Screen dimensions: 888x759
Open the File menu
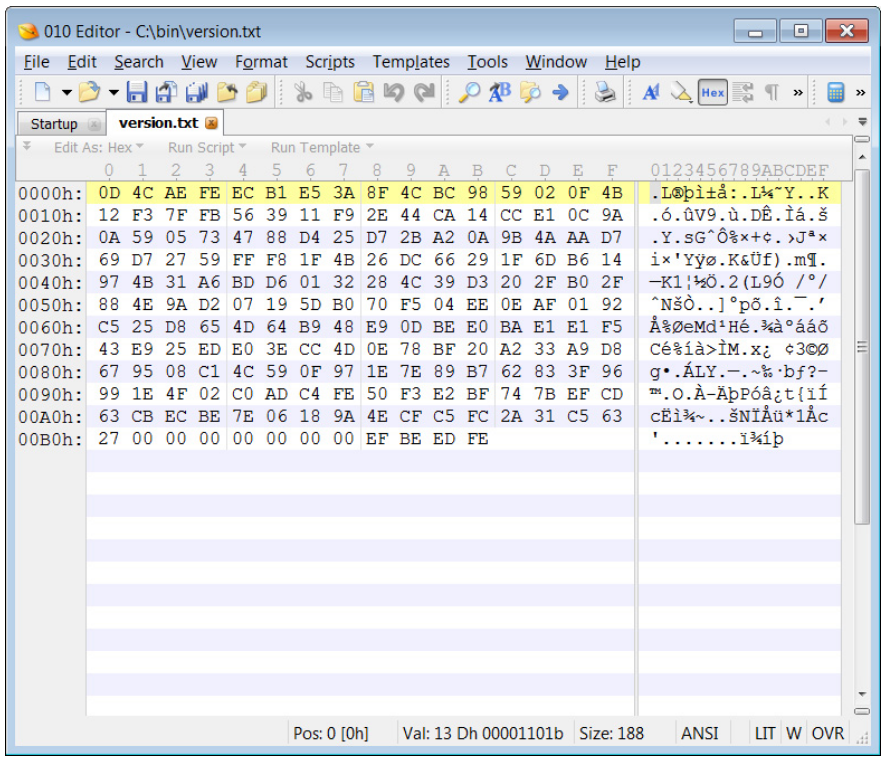tap(36, 61)
